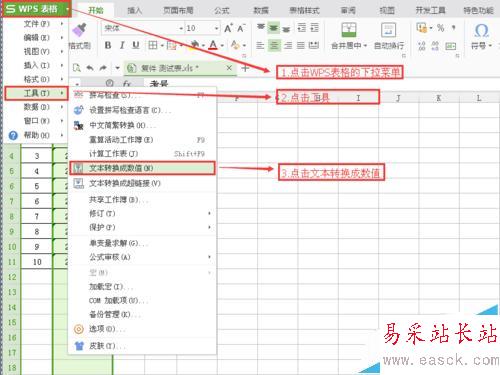Click the Omega symbol (符号) icon
Image resolution: width=500 pixels, height=375 pixels.
click(x=481, y=31)
